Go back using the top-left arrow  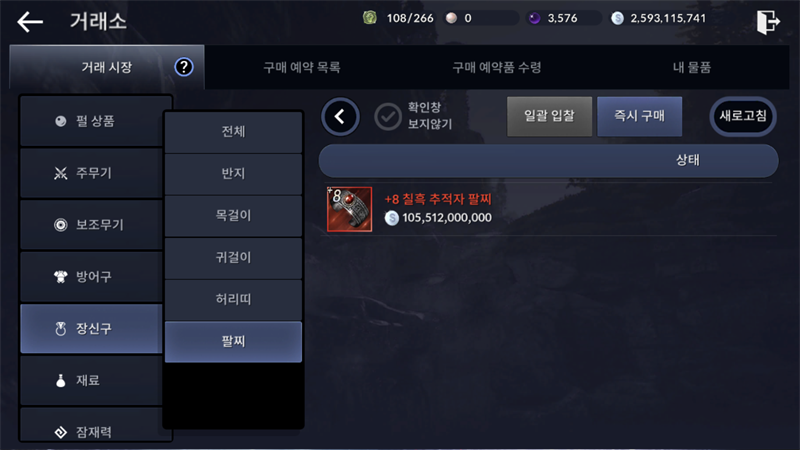(x=30, y=22)
